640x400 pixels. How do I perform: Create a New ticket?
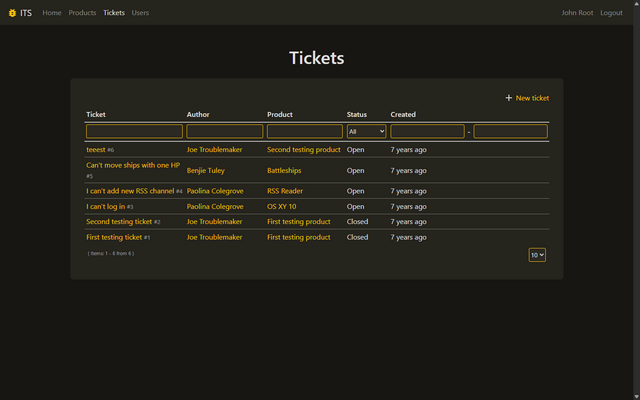click(x=532, y=98)
